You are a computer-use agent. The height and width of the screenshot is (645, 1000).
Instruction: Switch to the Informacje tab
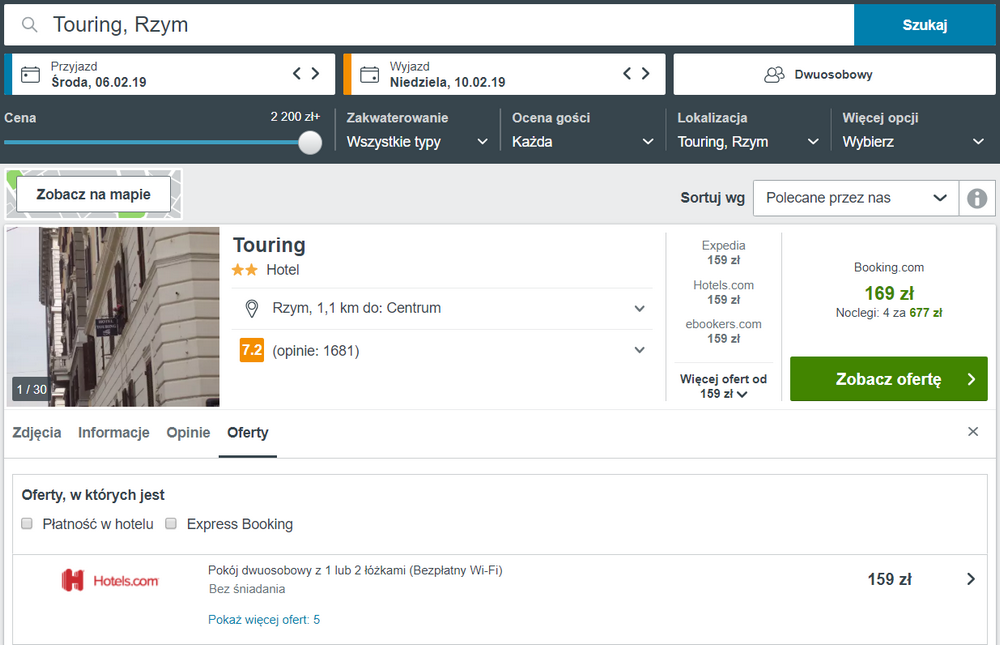(x=114, y=433)
